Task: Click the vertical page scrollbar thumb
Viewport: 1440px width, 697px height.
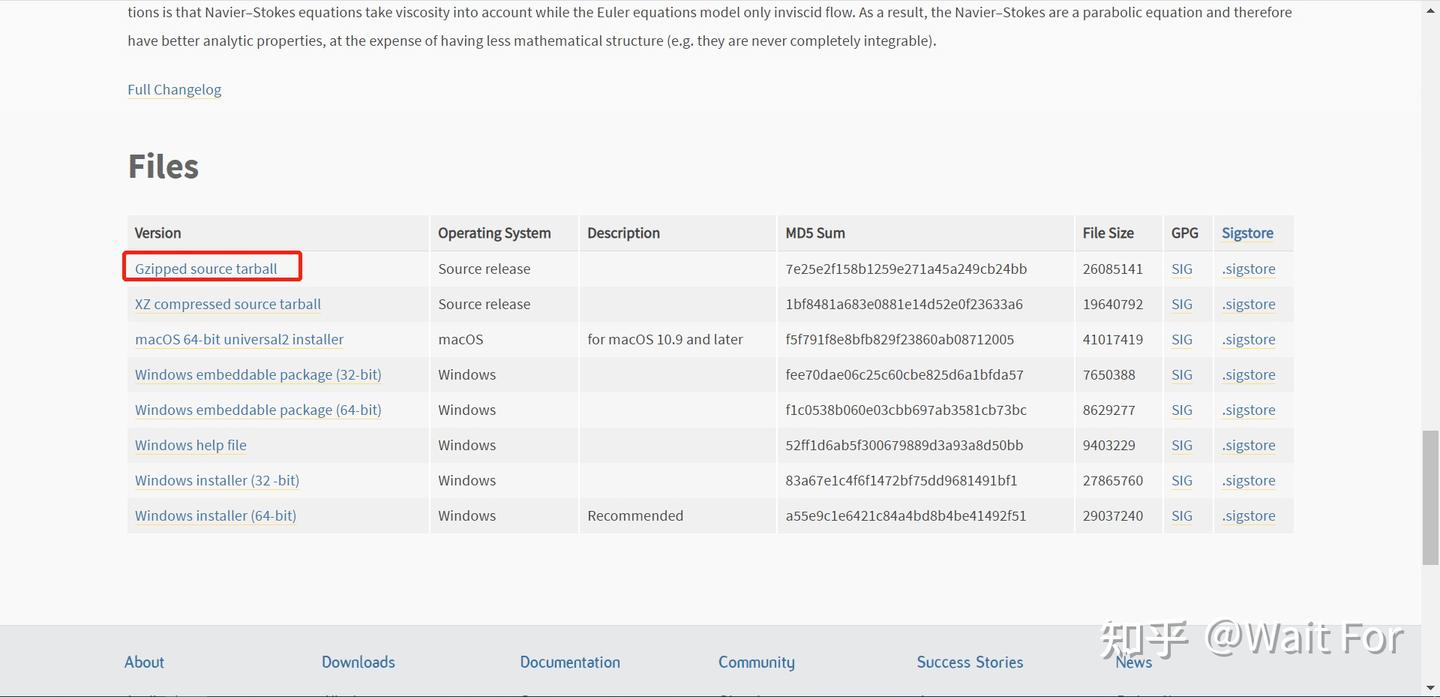Action: pos(1431,497)
